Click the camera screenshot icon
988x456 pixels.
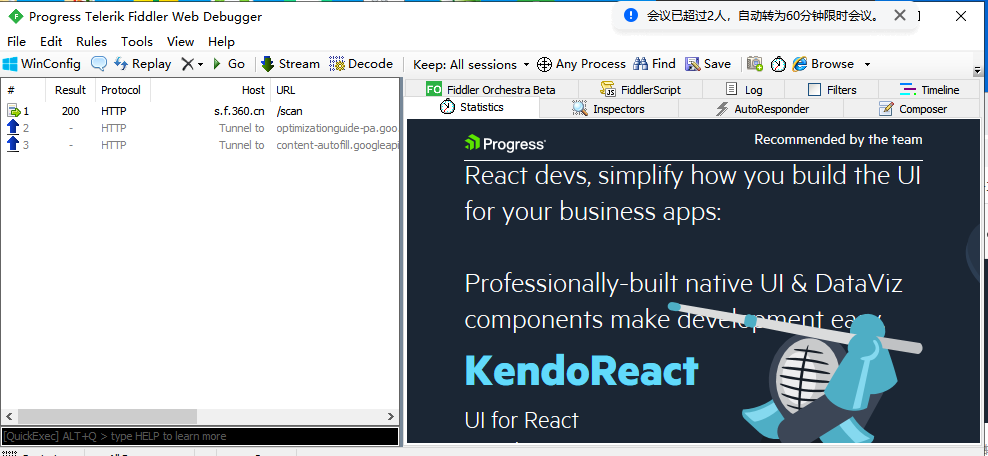click(755, 64)
